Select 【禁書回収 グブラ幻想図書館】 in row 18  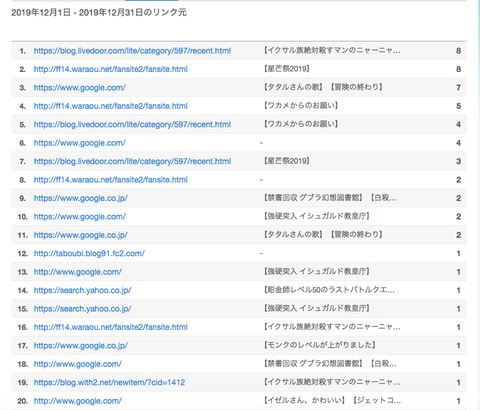click(x=313, y=364)
